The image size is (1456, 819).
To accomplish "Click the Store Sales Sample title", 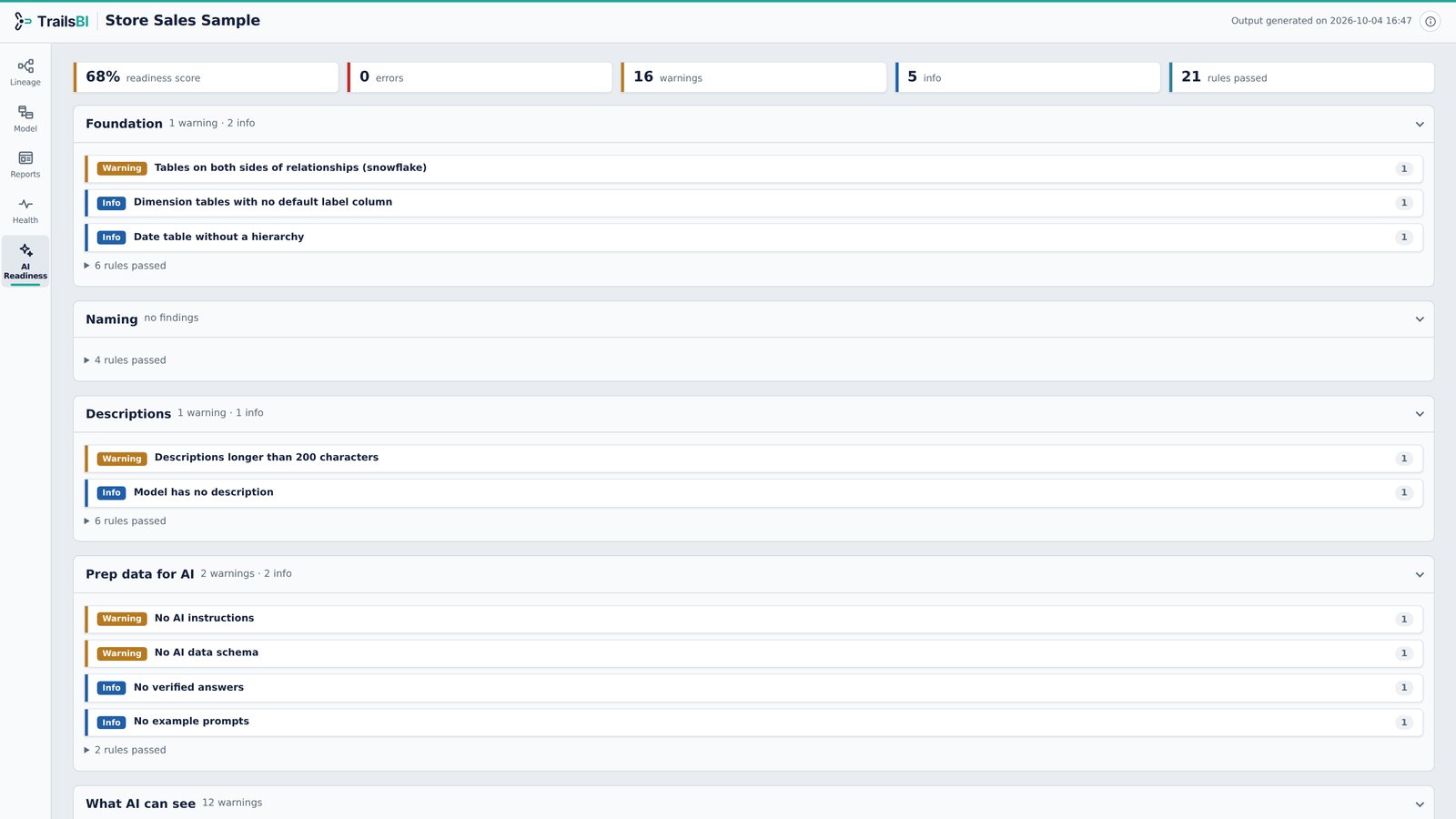I will pyautogui.click(x=183, y=20).
